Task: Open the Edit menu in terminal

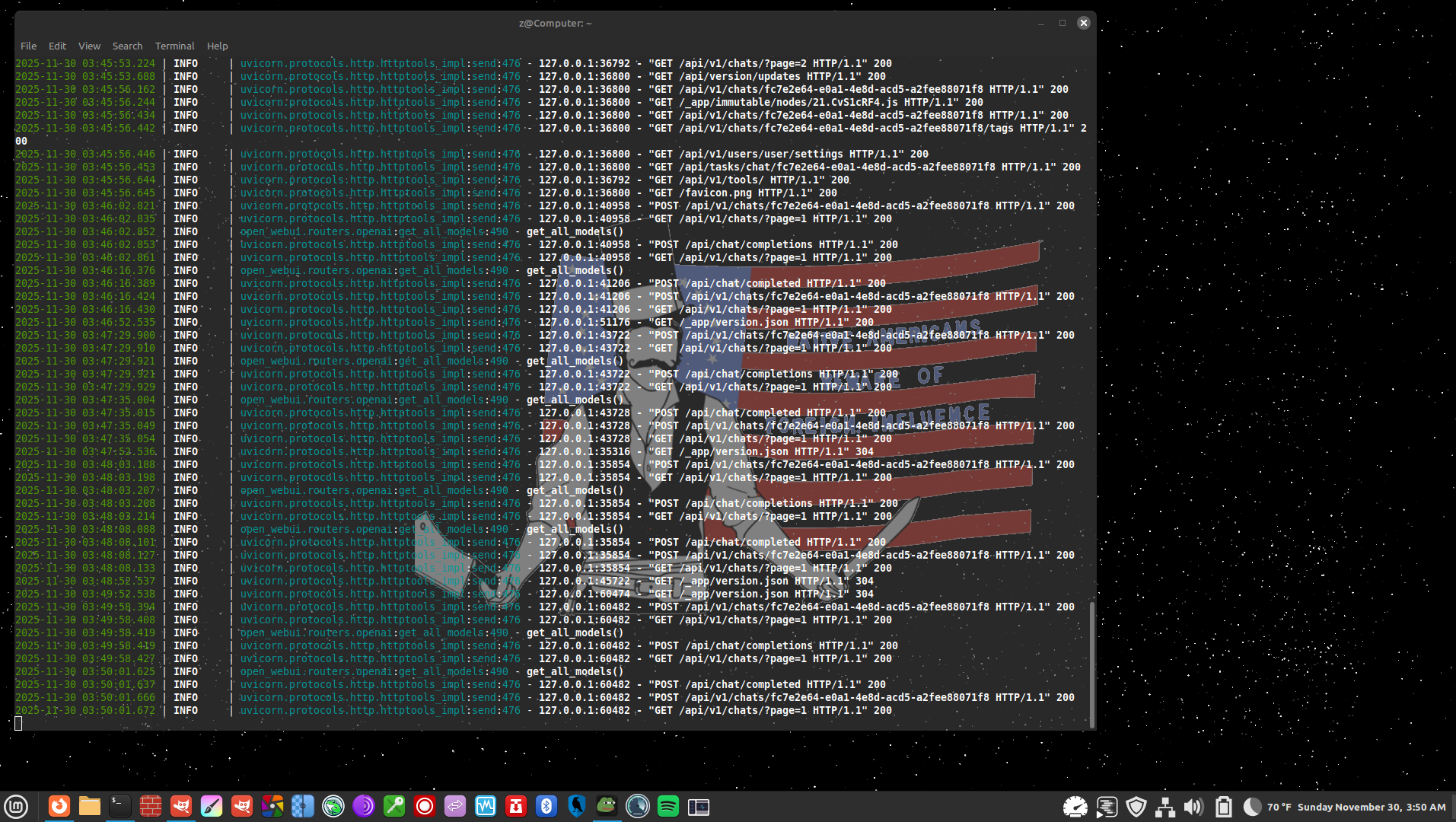Action: coord(57,46)
